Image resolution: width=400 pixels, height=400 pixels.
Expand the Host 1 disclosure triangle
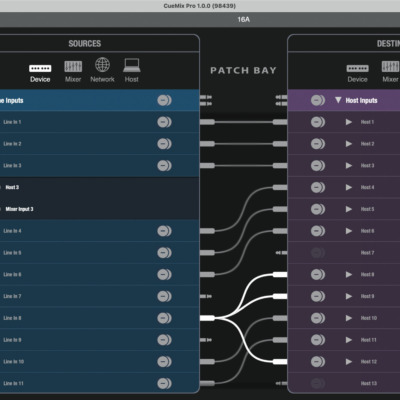click(349, 122)
